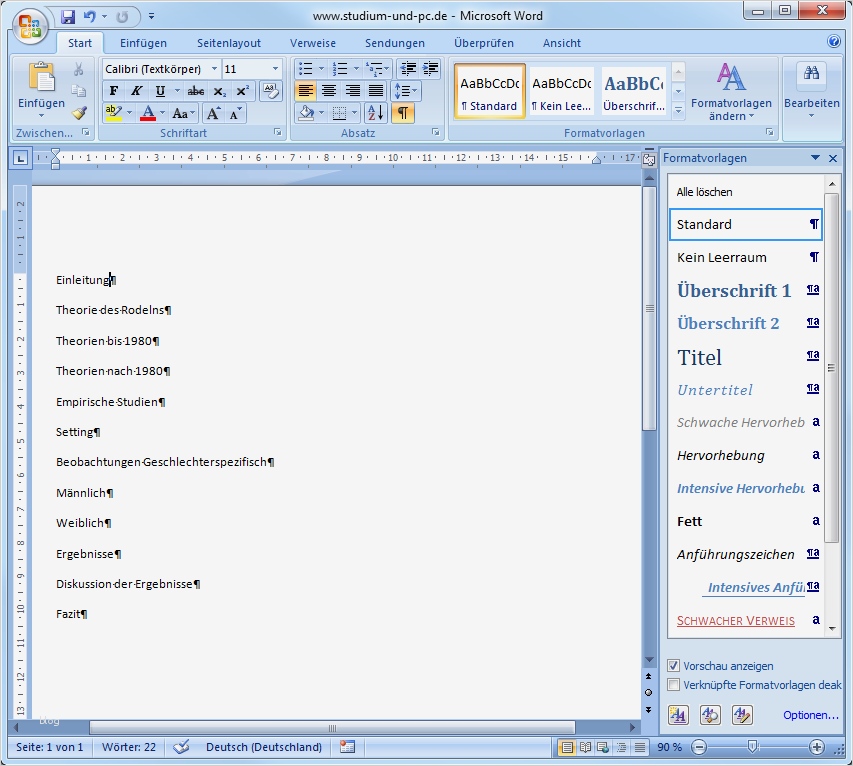The image size is (853, 766).
Task: Open Word help question mark
Action: pyautogui.click(x=833, y=41)
